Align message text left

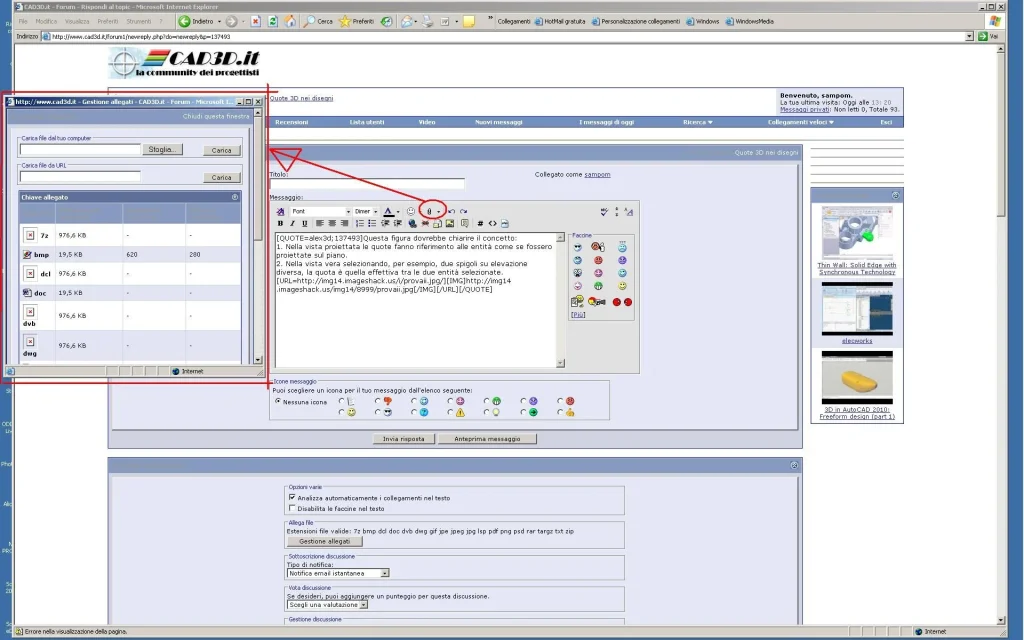pyautogui.click(x=320, y=223)
